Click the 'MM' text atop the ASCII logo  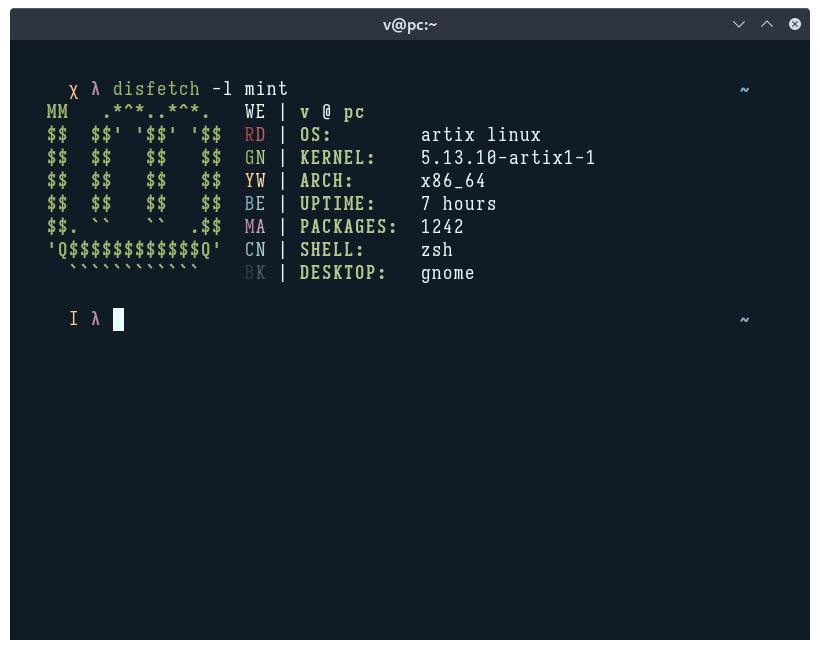57,112
